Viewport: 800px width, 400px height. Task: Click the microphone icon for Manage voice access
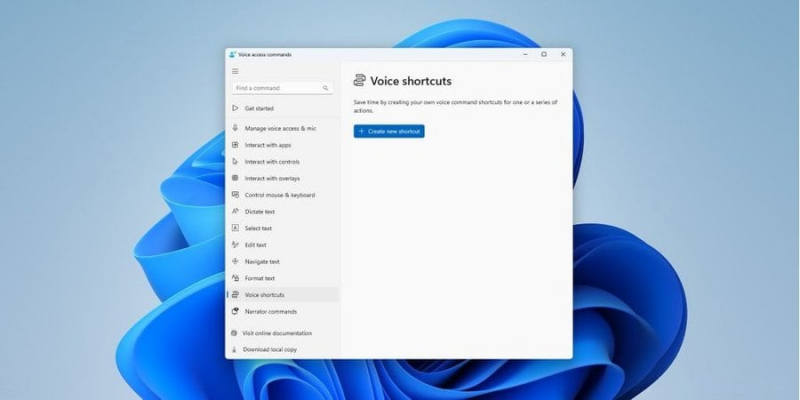pos(235,128)
